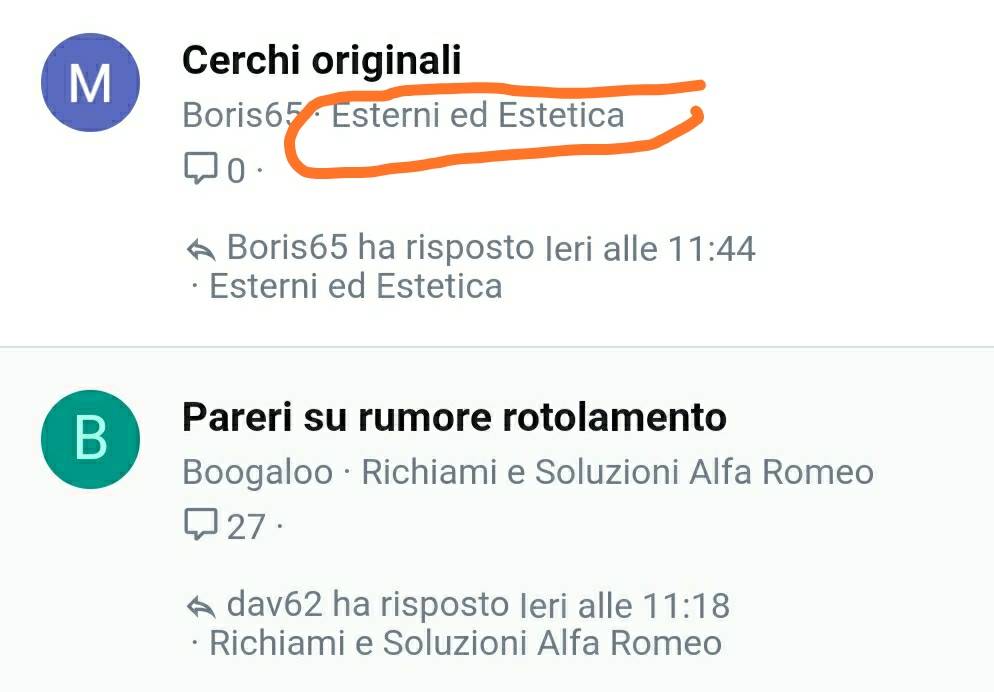Open Boris65 ha risposto last reply link
Viewport: 994px width, 692px height.
(380, 247)
